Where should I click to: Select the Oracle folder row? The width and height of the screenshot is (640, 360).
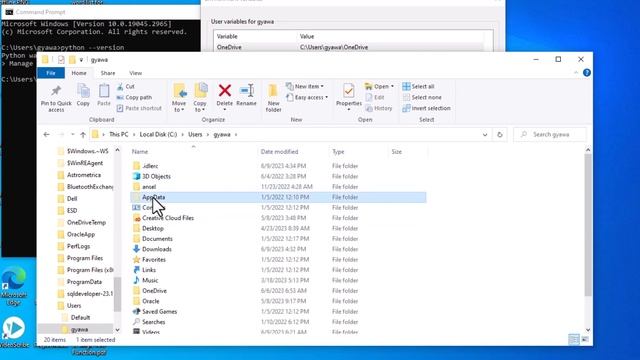click(278, 301)
